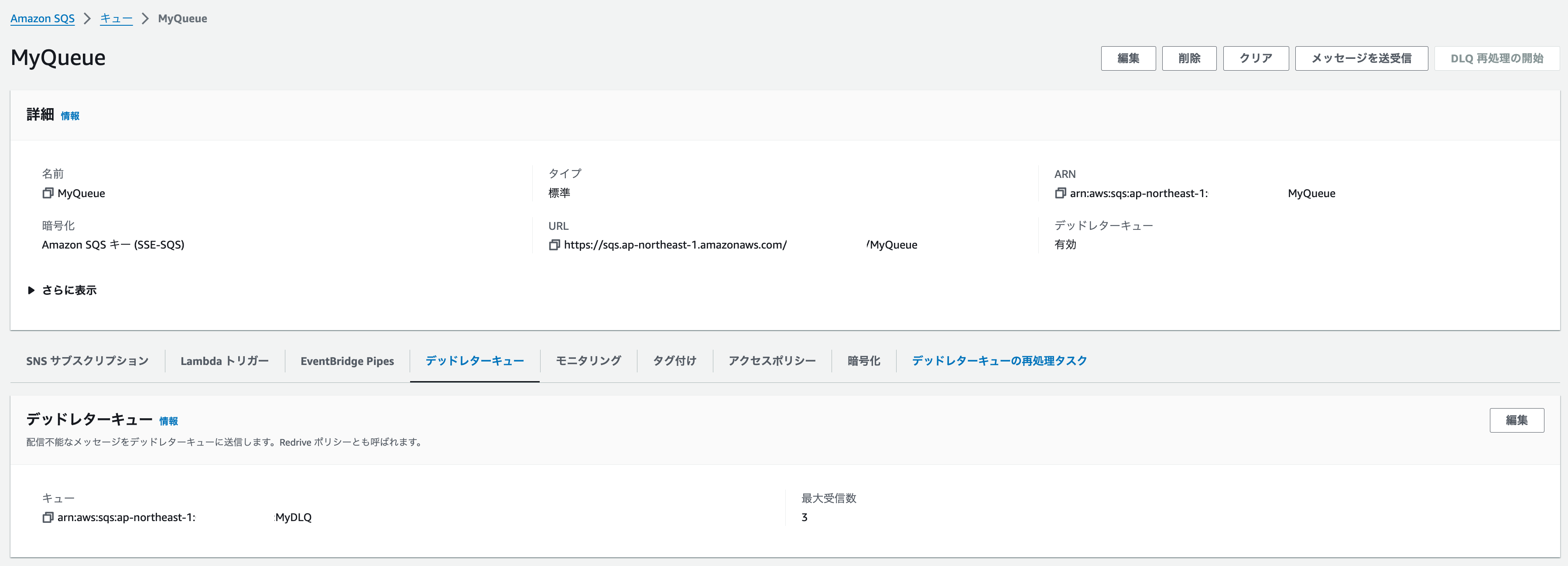Open the 情報 link next to 詳細
The height and width of the screenshot is (566, 1568).
pyautogui.click(x=70, y=115)
